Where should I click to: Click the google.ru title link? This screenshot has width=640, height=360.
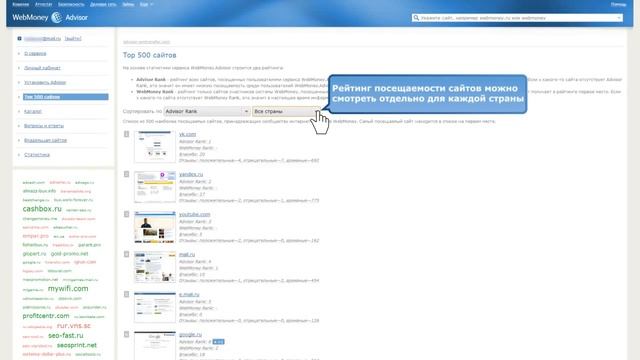click(190, 334)
